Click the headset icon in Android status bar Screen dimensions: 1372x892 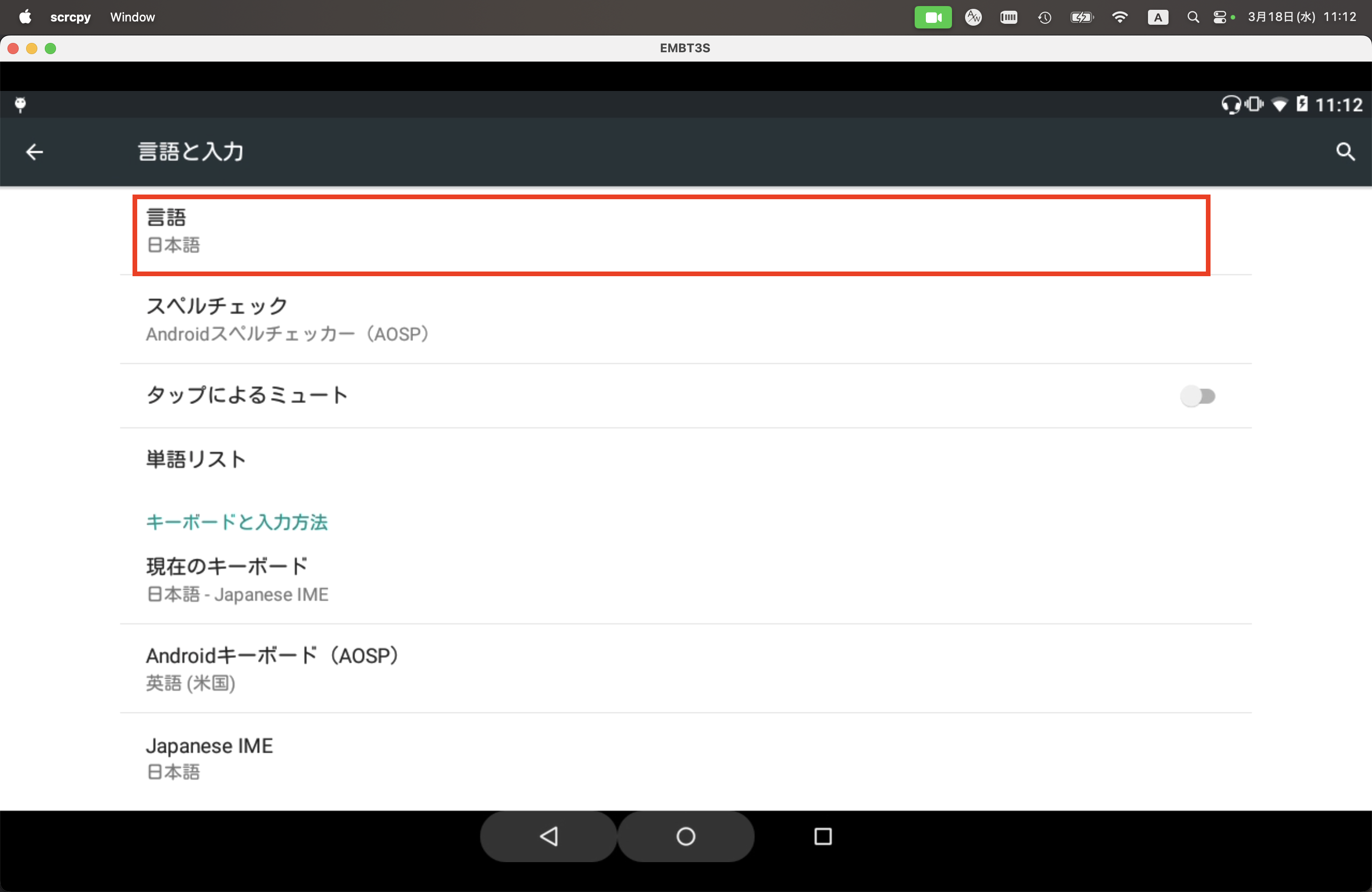click(x=1231, y=105)
